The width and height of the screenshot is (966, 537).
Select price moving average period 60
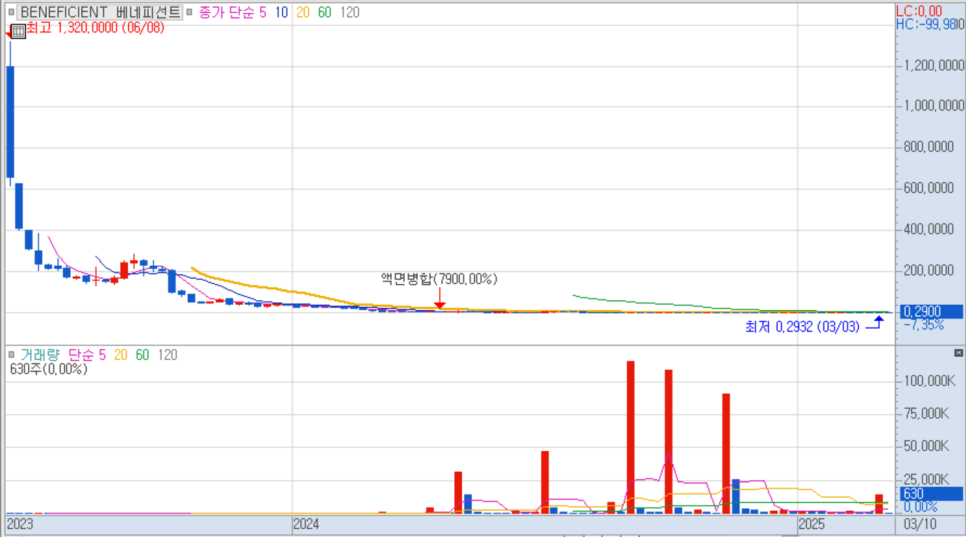coord(324,12)
